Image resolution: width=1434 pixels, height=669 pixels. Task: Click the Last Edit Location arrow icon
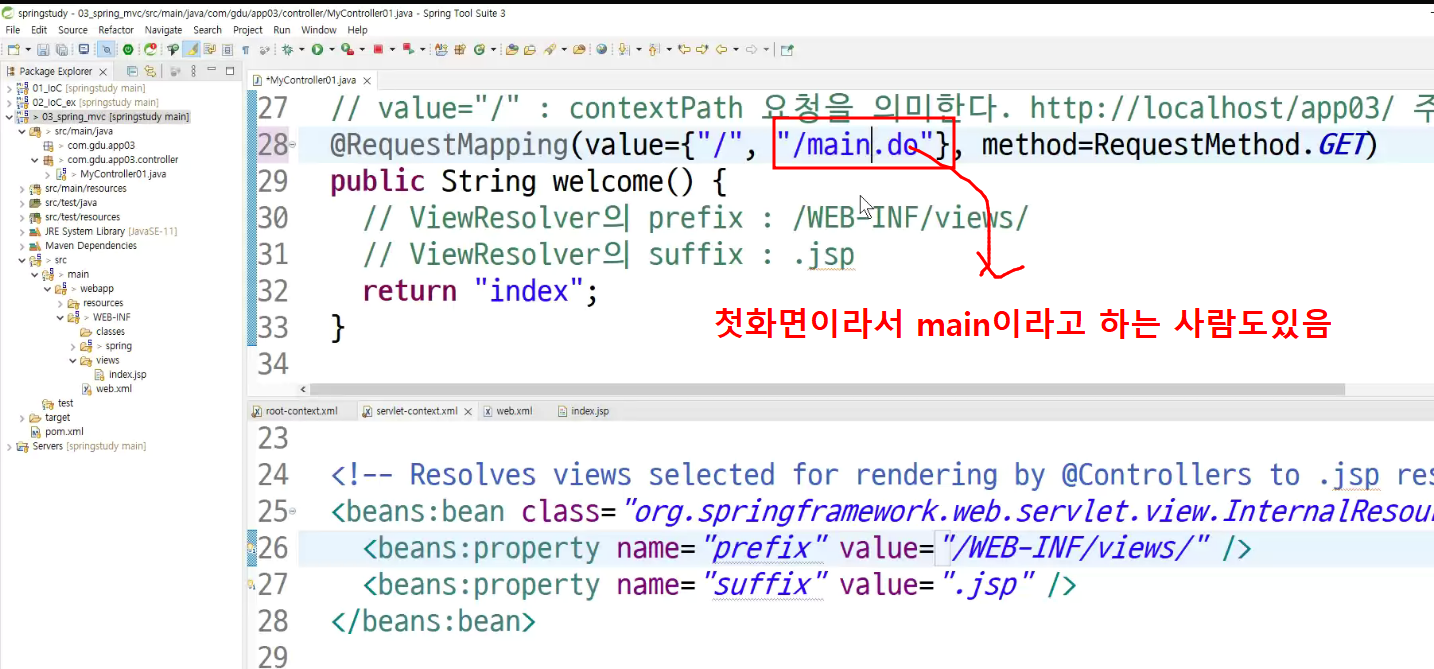[685, 49]
